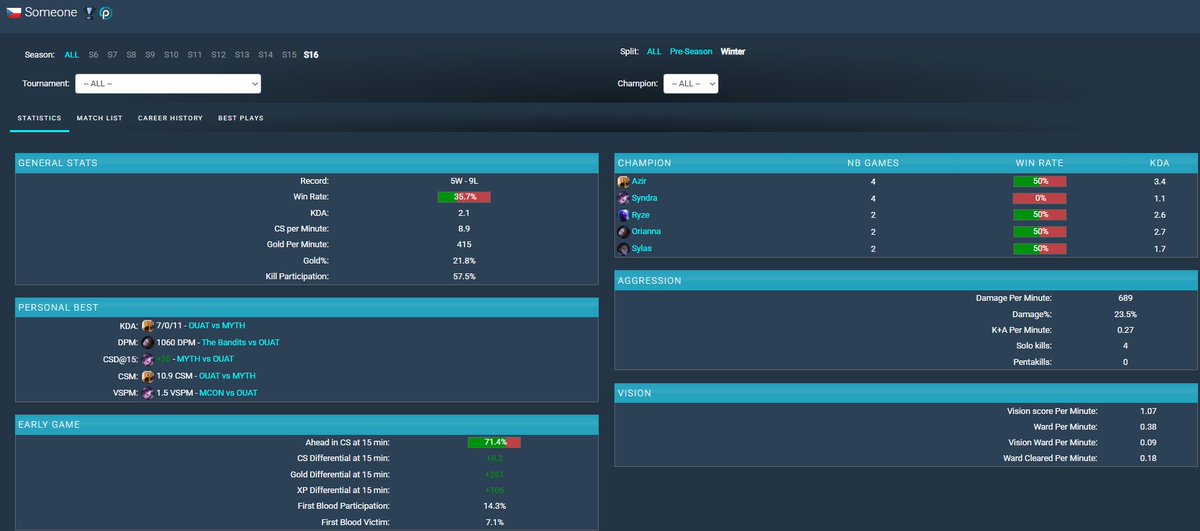The image size is (1200, 531).
Task: Click the +281 gold differential value
Action: pos(494,474)
